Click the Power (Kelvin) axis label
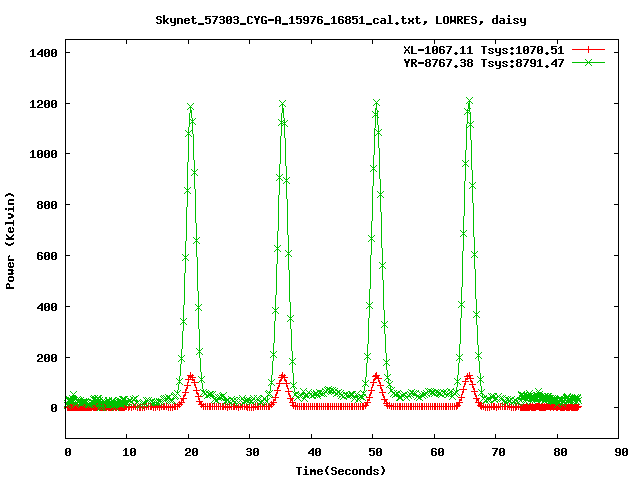Viewport: 640px width, 480px height. coord(10,241)
